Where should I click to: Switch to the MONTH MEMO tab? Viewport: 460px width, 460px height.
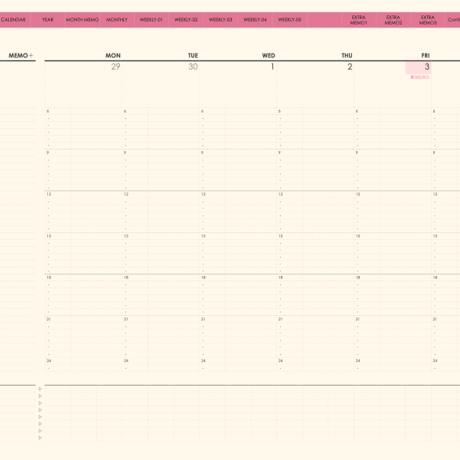82,20
